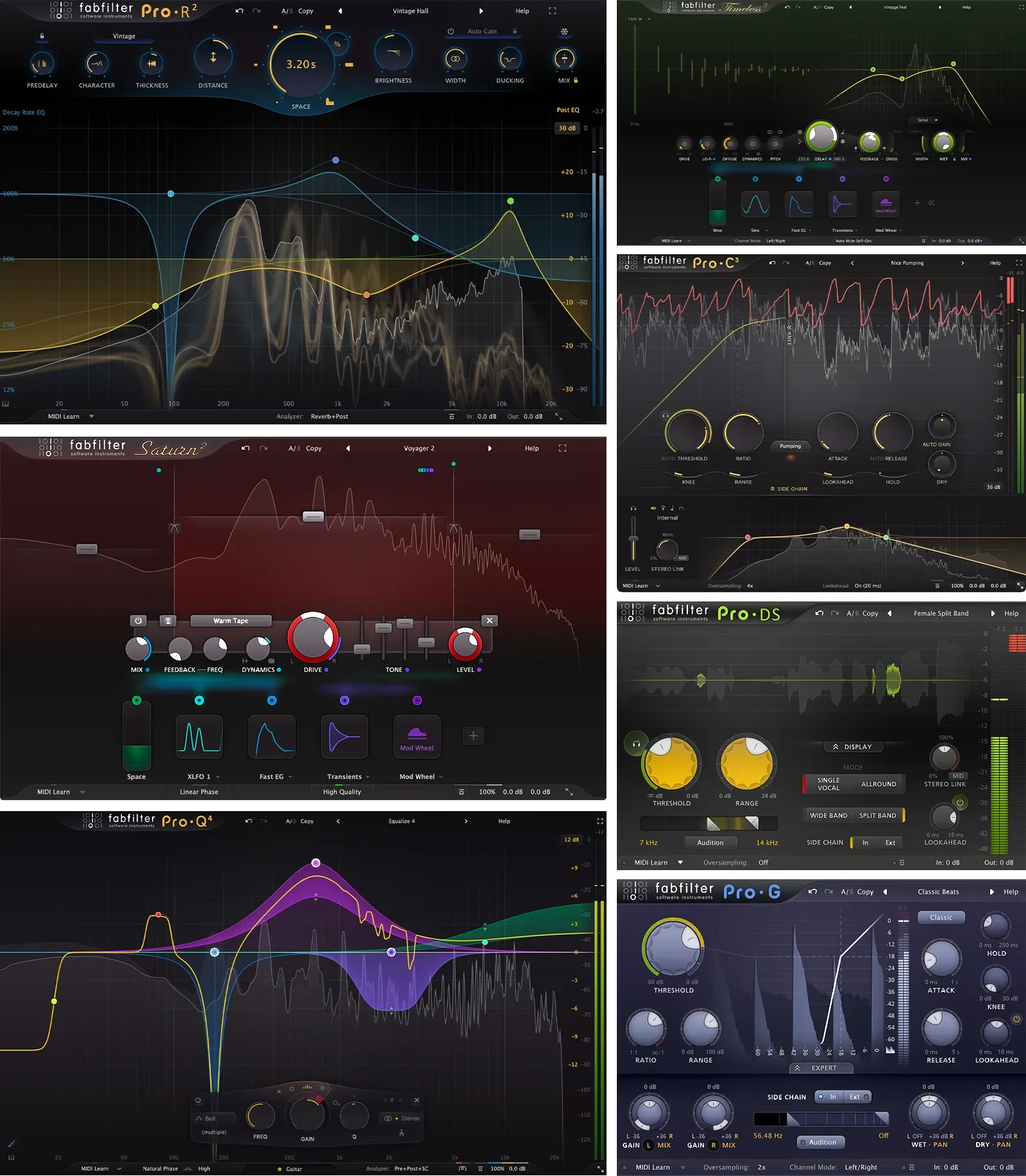Set Pro-G side chain to In

click(829, 1097)
